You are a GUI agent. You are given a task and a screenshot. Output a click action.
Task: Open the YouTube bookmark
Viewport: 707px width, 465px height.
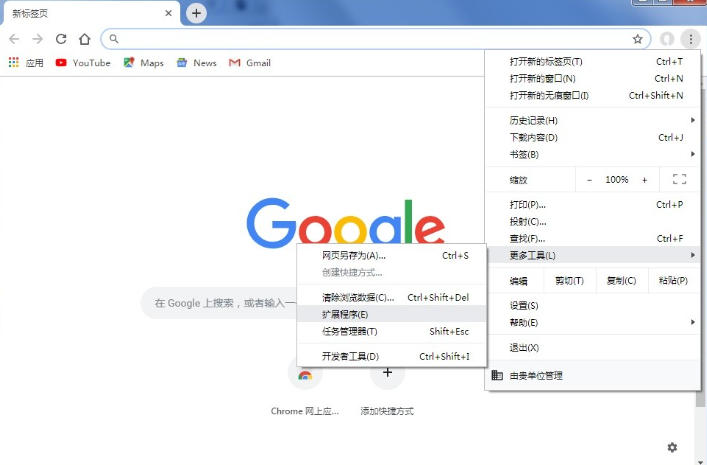click(x=82, y=62)
